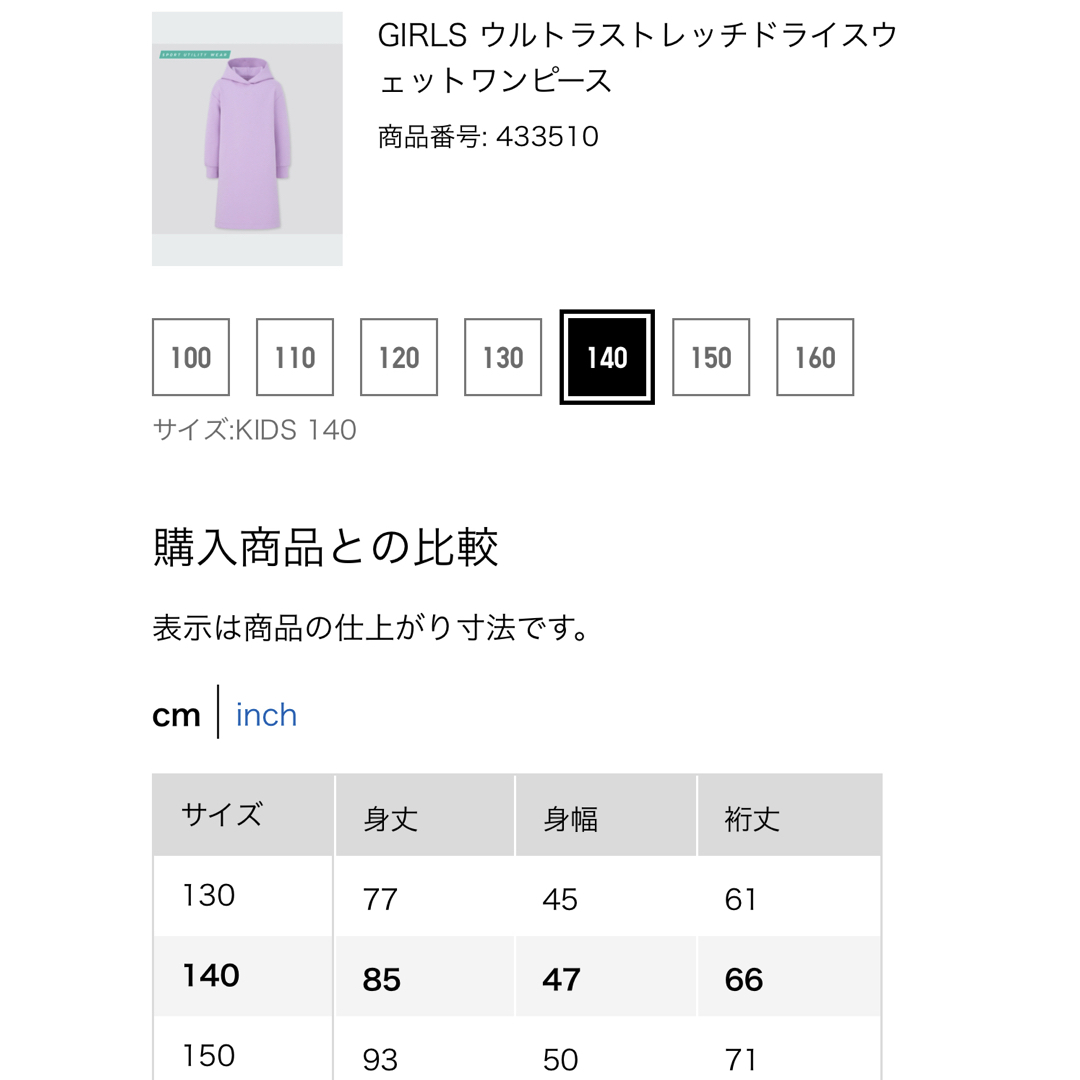This screenshot has width=1080, height=1080.
Task: Click the 購入商品との比較 heading
Action: [x=325, y=548]
